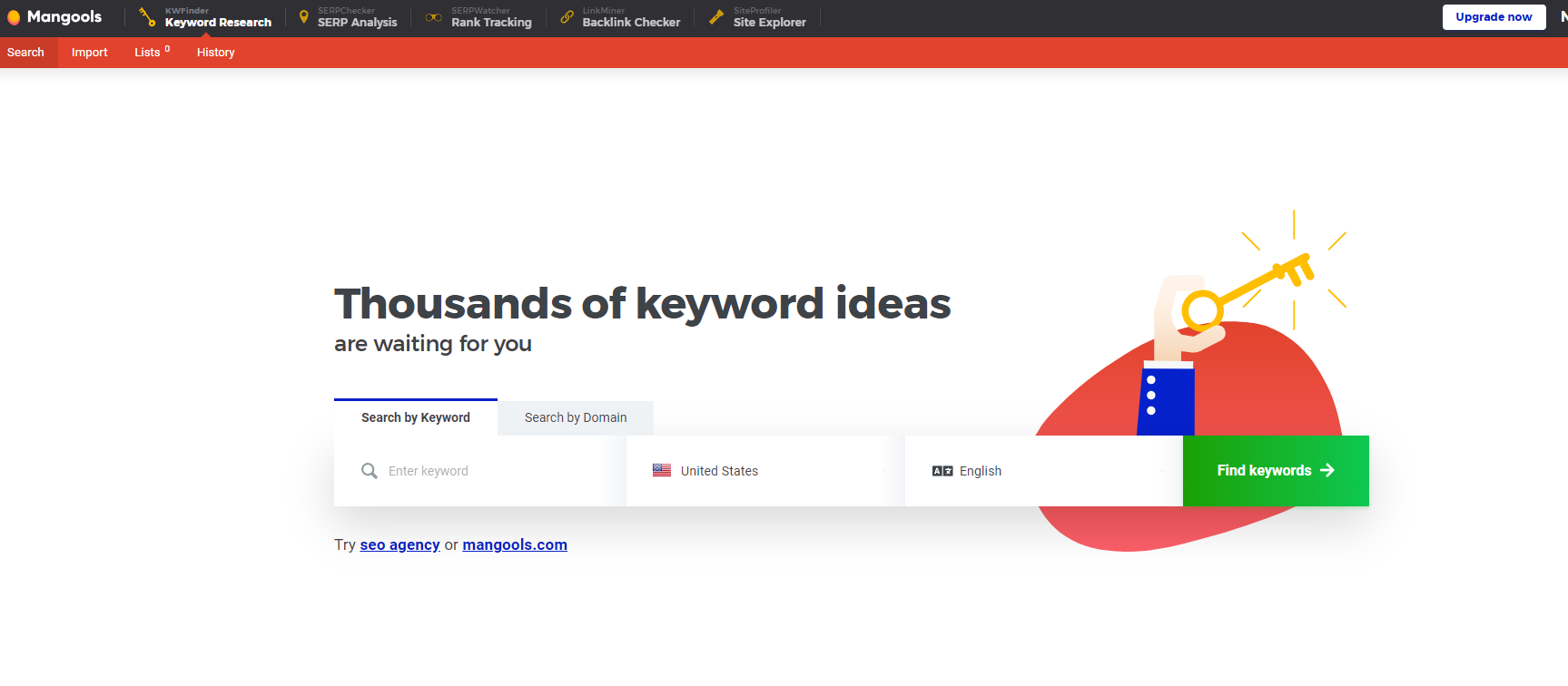
Task: Try the mangools.com example link
Action: coord(515,544)
